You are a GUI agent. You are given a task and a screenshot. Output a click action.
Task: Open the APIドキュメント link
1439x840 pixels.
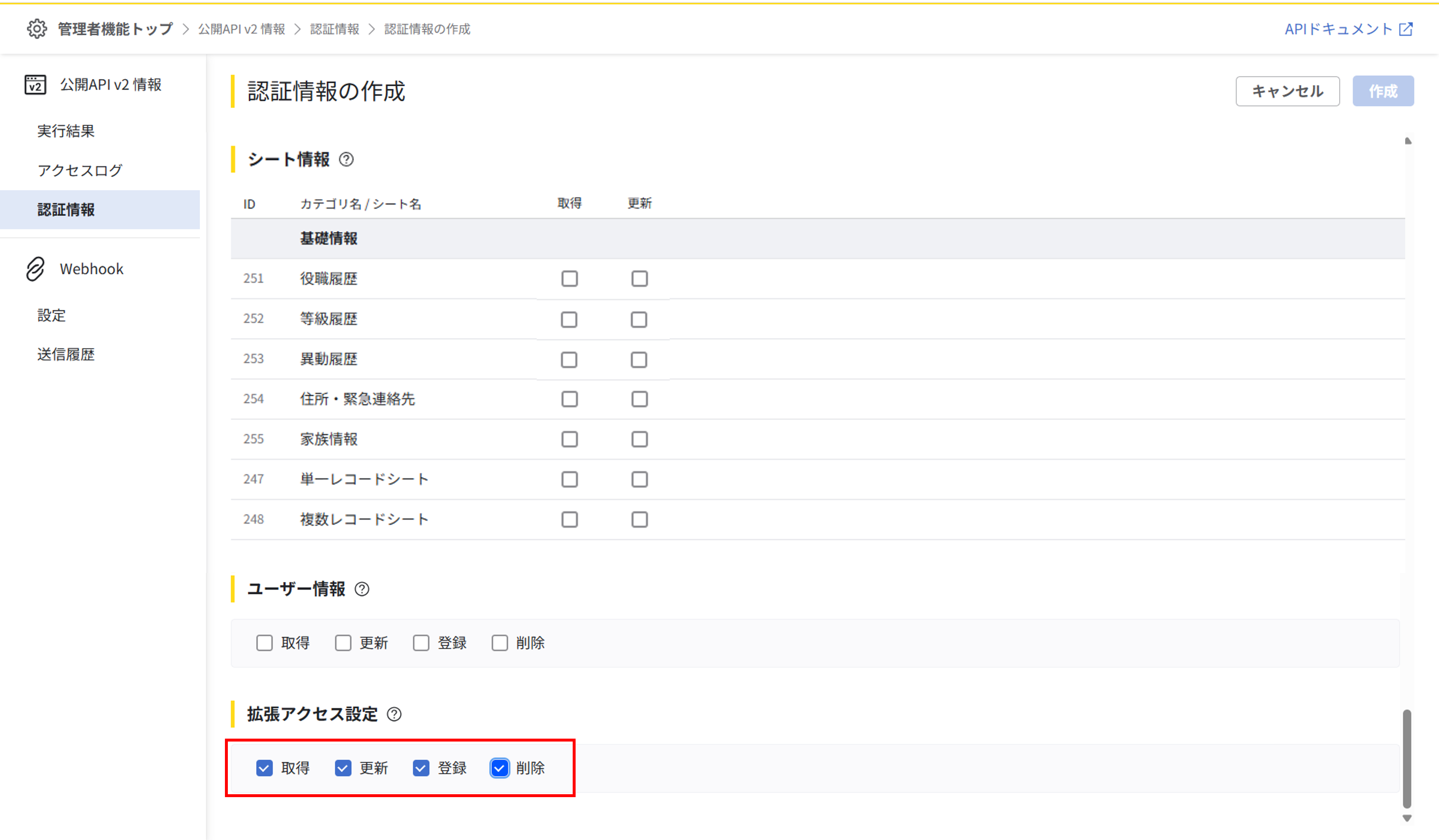pyautogui.click(x=1338, y=29)
